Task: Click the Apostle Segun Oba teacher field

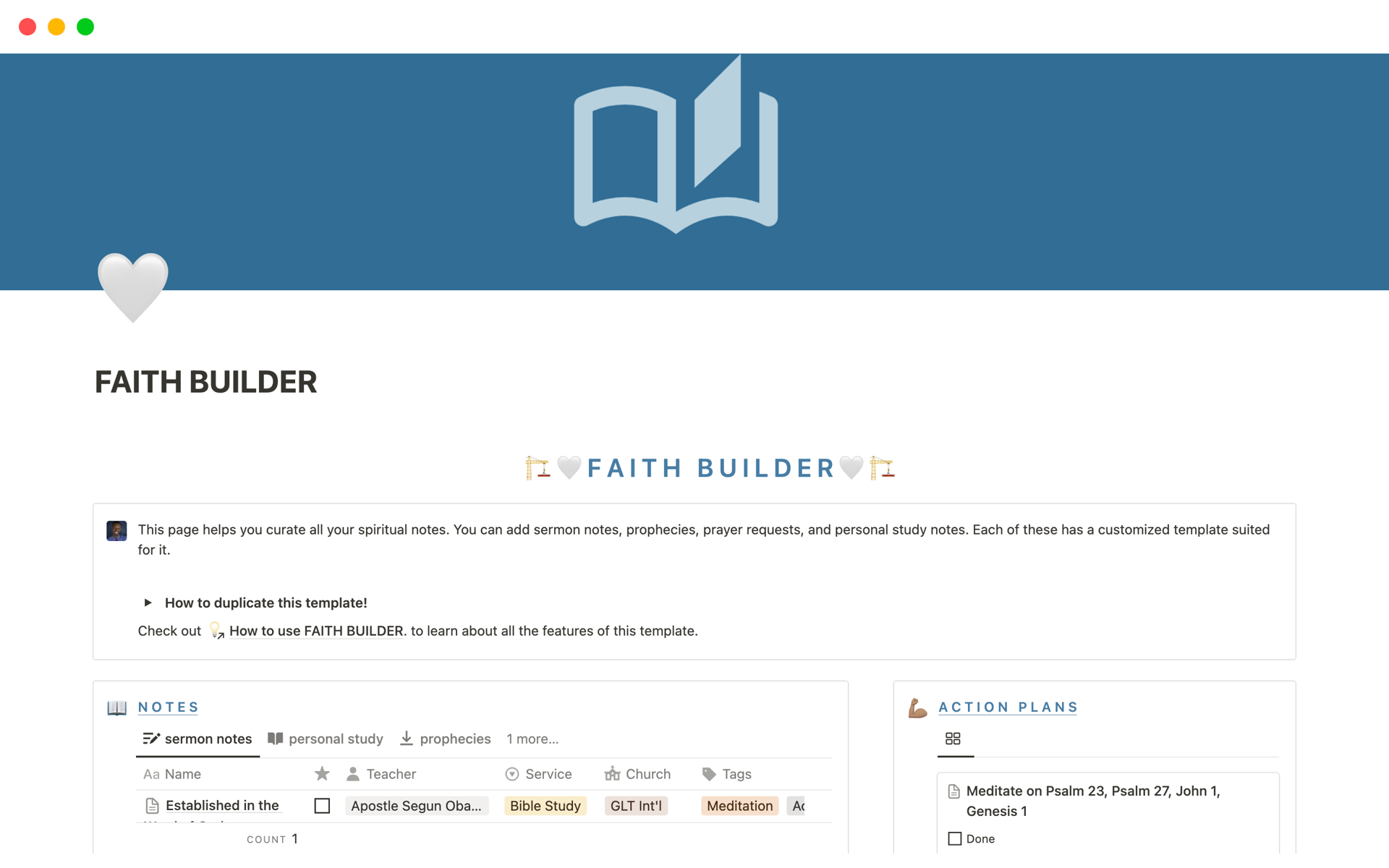Action: (x=416, y=805)
